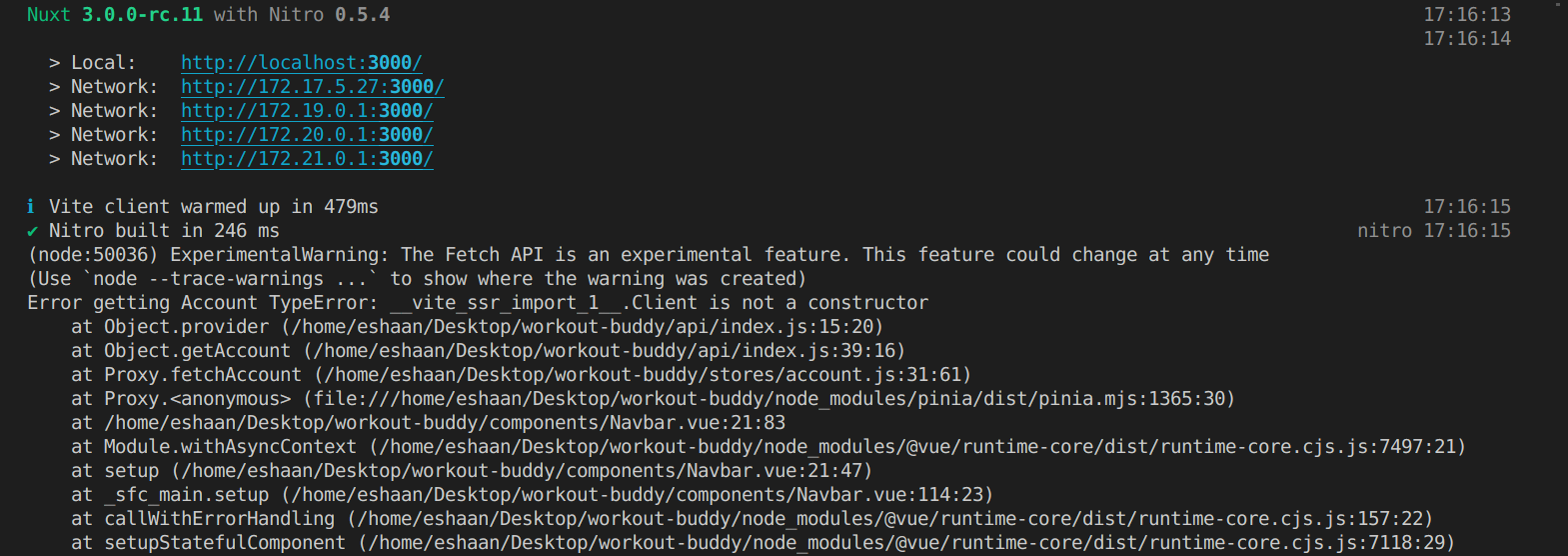Open the 172.19.0.1:3000 network link
1568x556 pixels.
pos(307,111)
